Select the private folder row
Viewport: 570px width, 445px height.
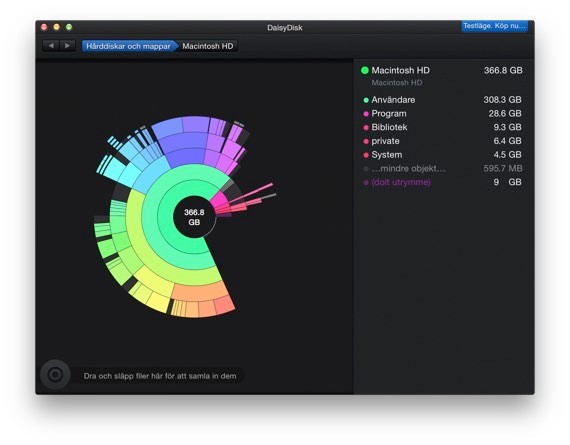click(x=442, y=141)
